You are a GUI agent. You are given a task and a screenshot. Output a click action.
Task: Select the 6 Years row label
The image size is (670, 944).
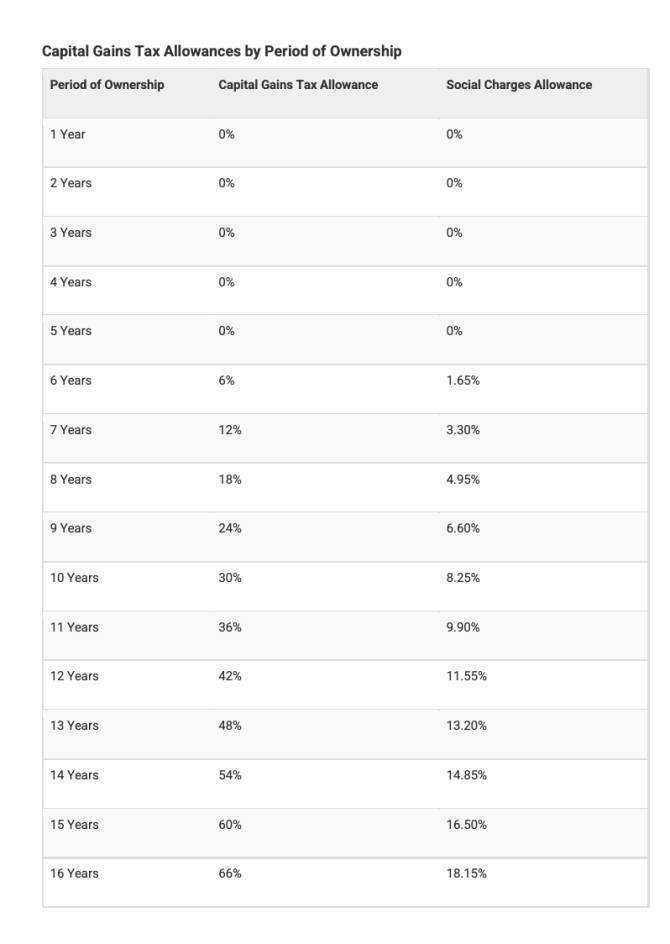71,381
